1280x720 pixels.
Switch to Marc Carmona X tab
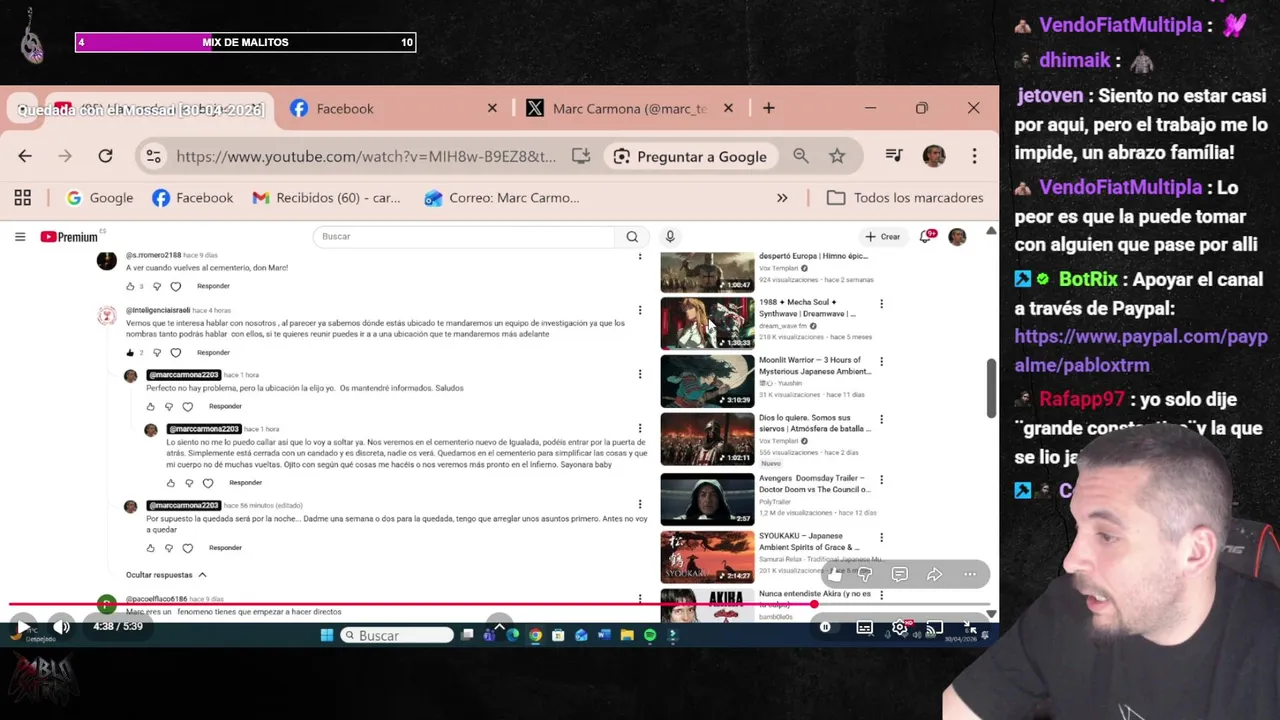[x=630, y=108]
